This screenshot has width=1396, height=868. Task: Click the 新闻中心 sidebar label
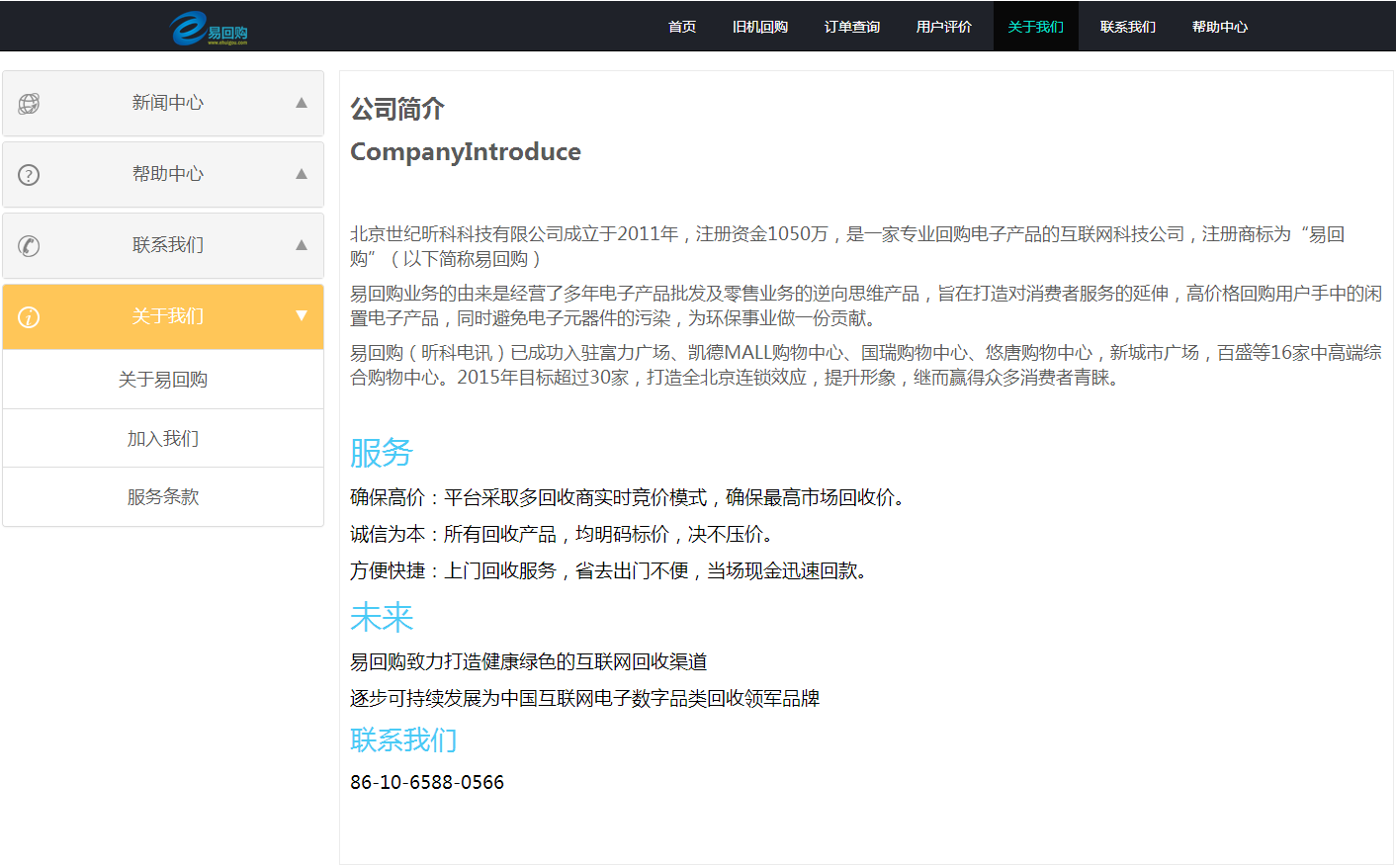[x=168, y=103]
